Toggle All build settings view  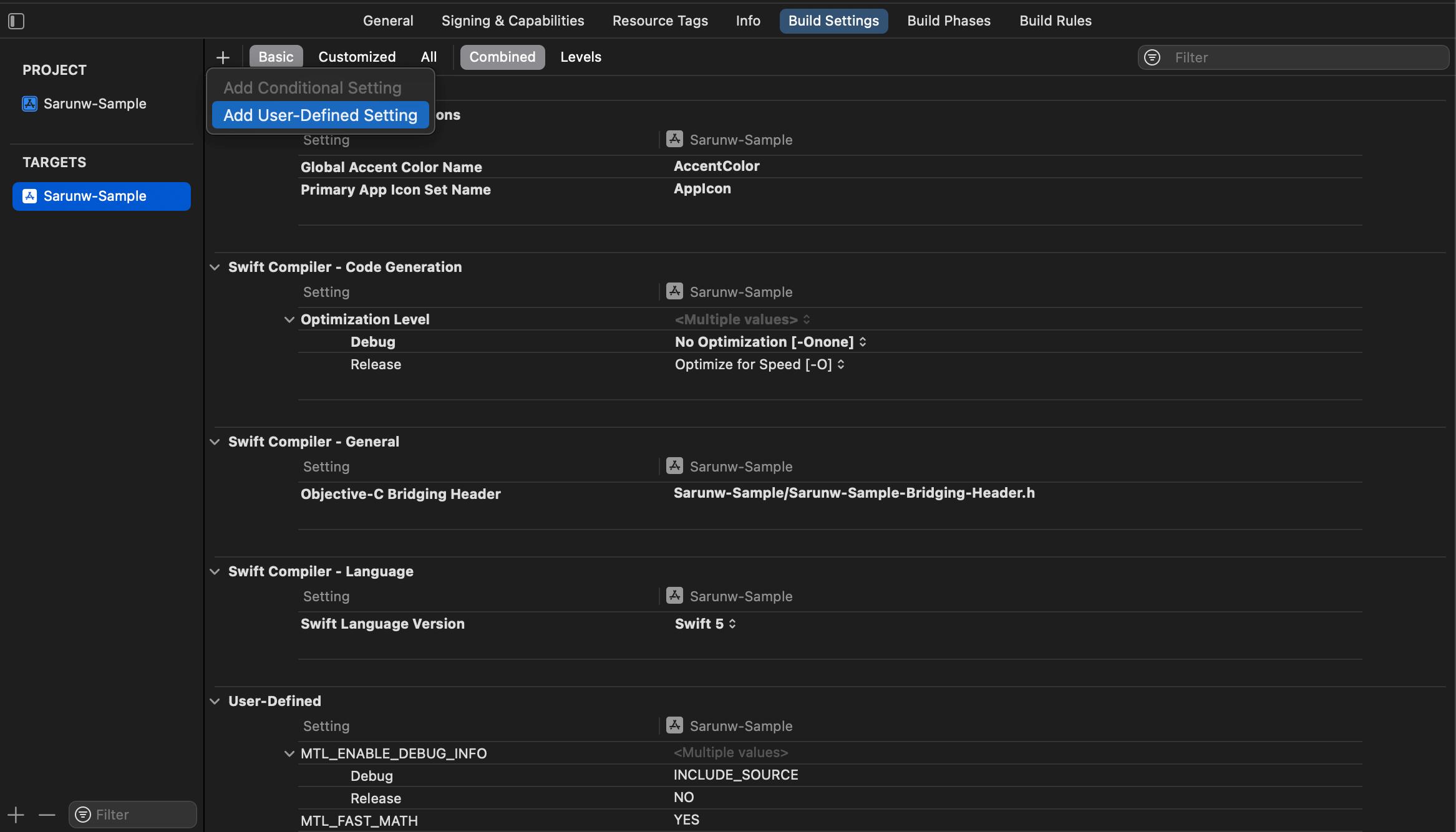(x=428, y=56)
